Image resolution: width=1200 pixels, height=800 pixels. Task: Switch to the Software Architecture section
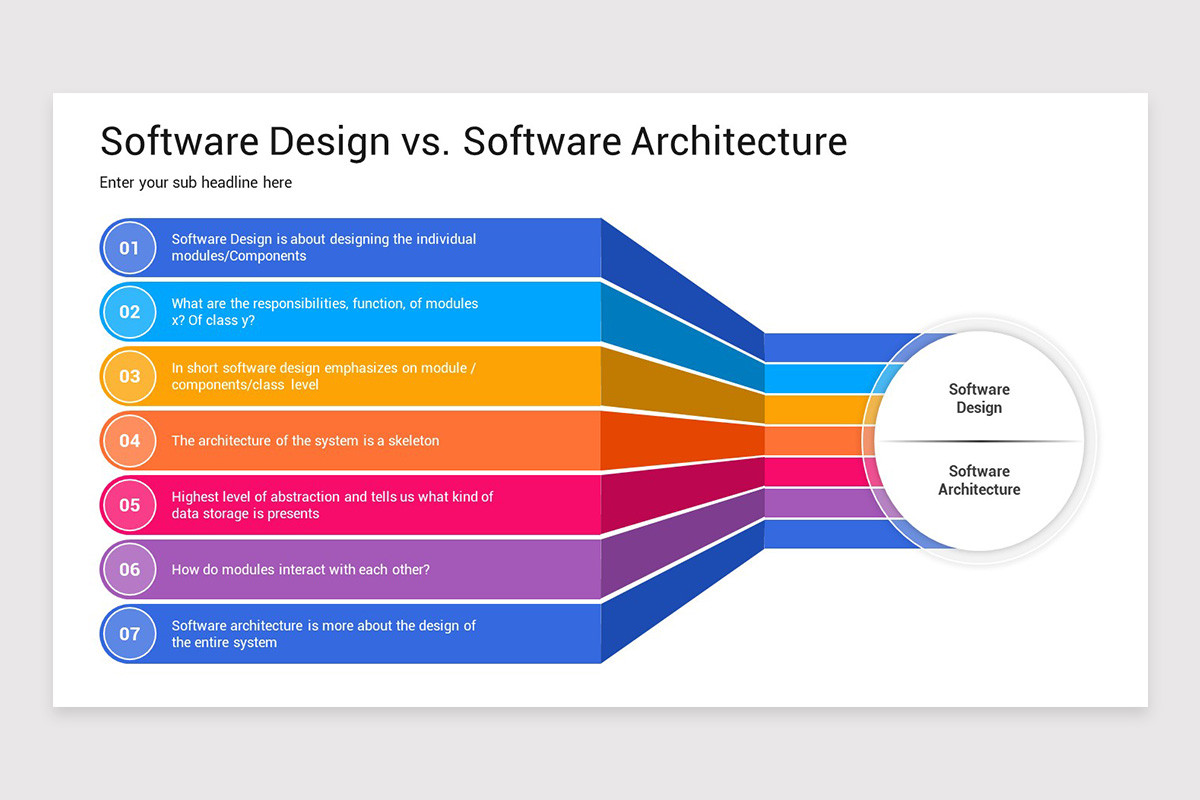[x=978, y=480]
